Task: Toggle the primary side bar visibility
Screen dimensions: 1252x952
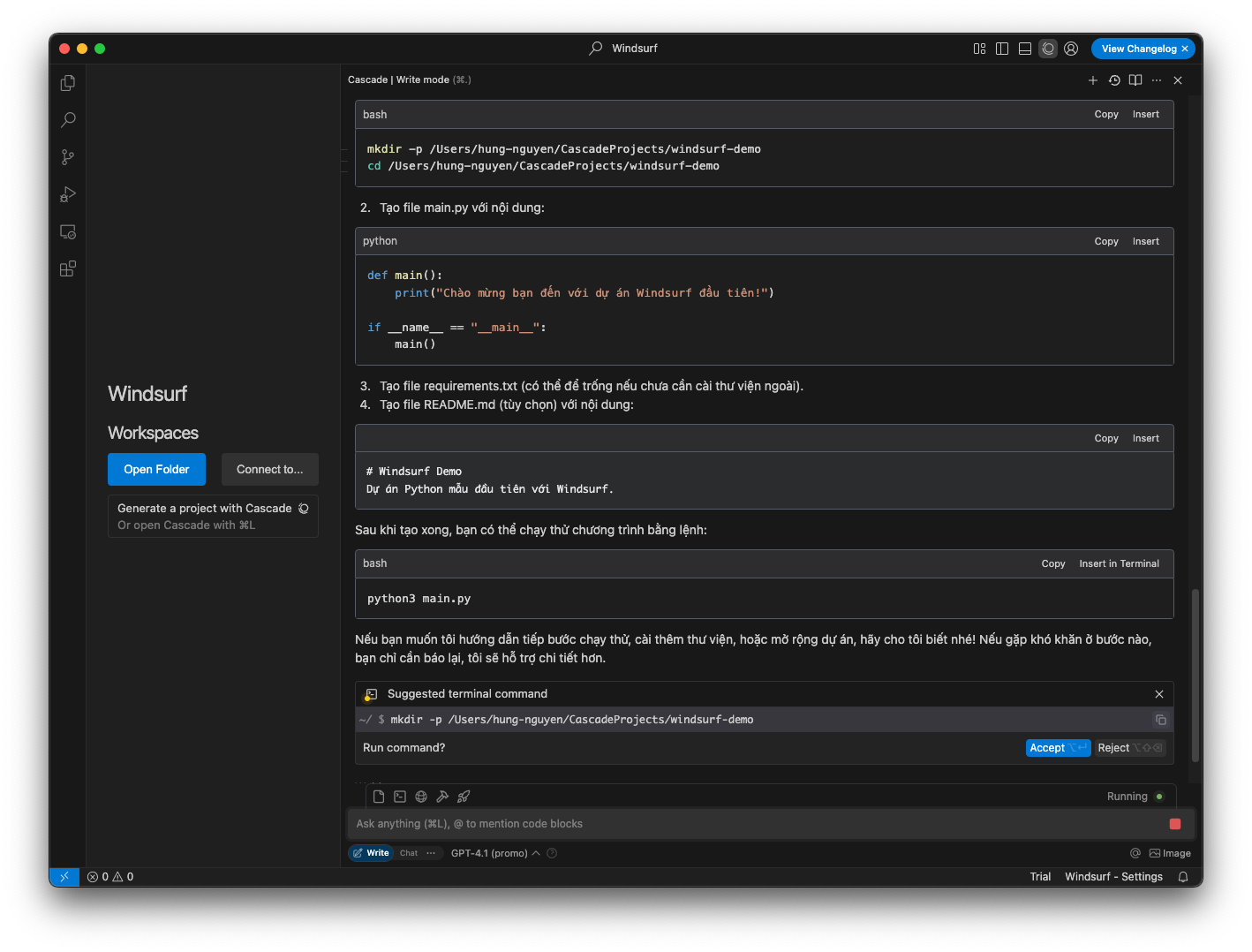Action: pyautogui.click(x=1002, y=49)
